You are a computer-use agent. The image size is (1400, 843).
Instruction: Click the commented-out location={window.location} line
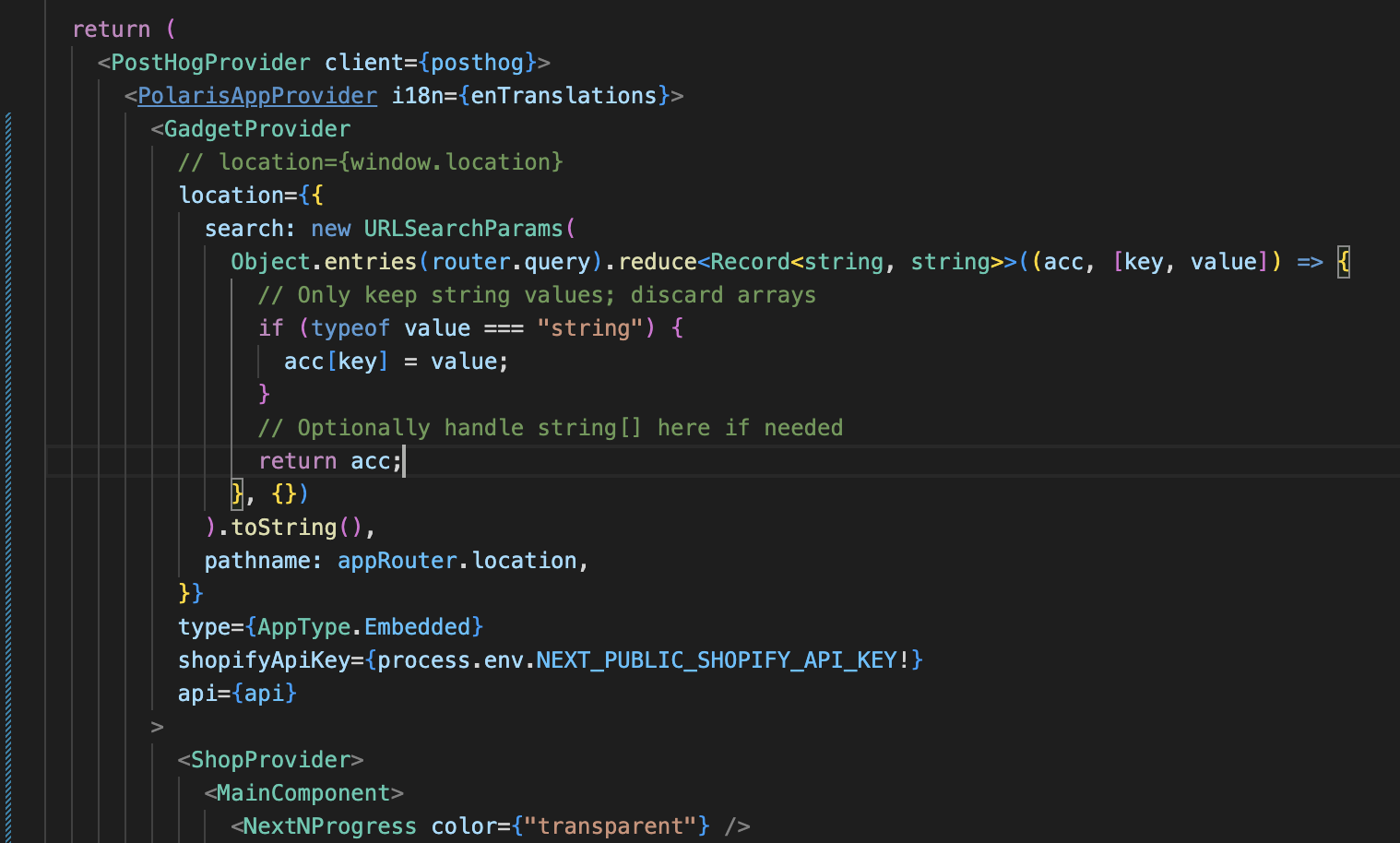coord(371,162)
